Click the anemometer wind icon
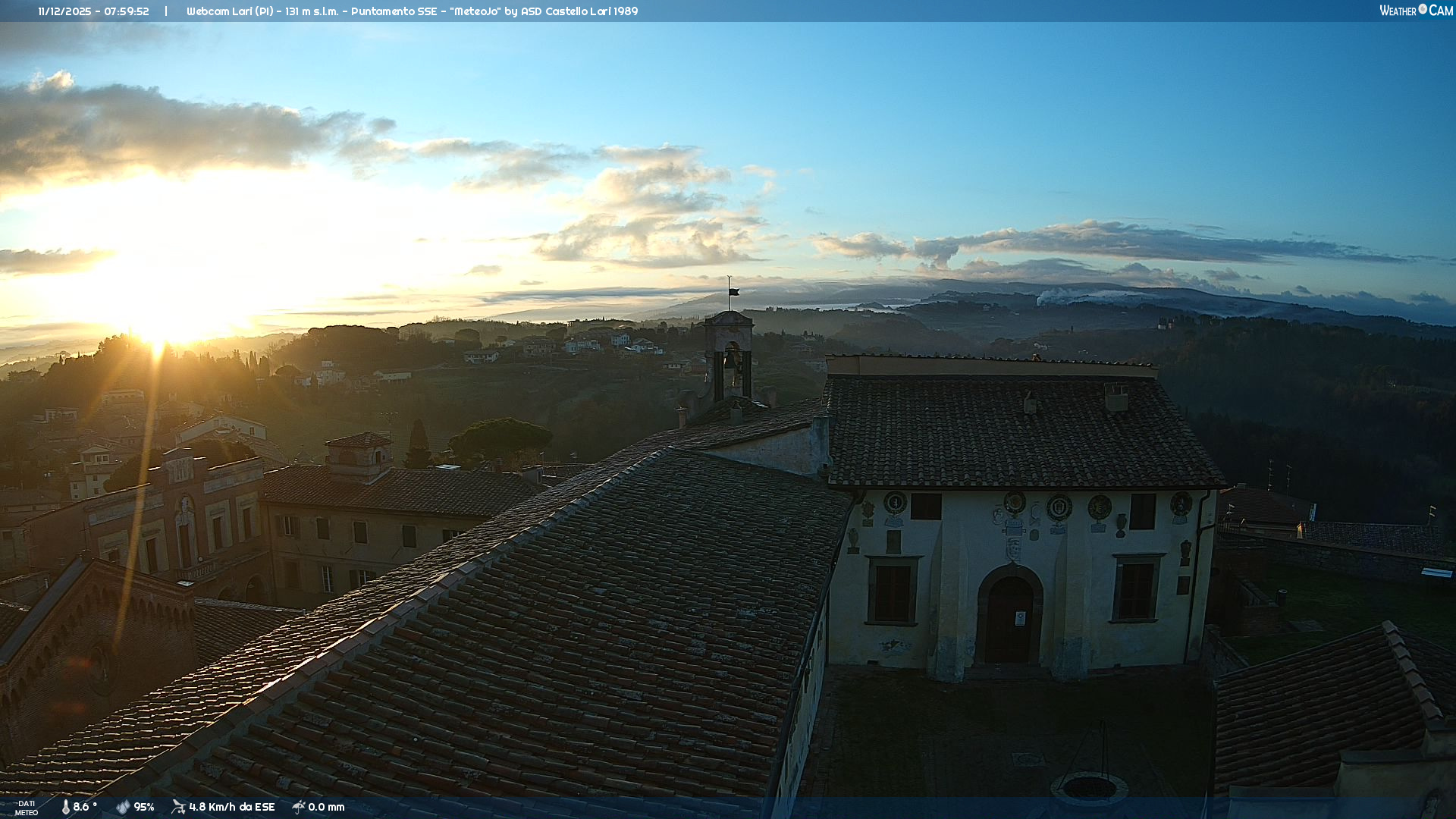This screenshot has width=1456, height=819. tap(178, 807)
